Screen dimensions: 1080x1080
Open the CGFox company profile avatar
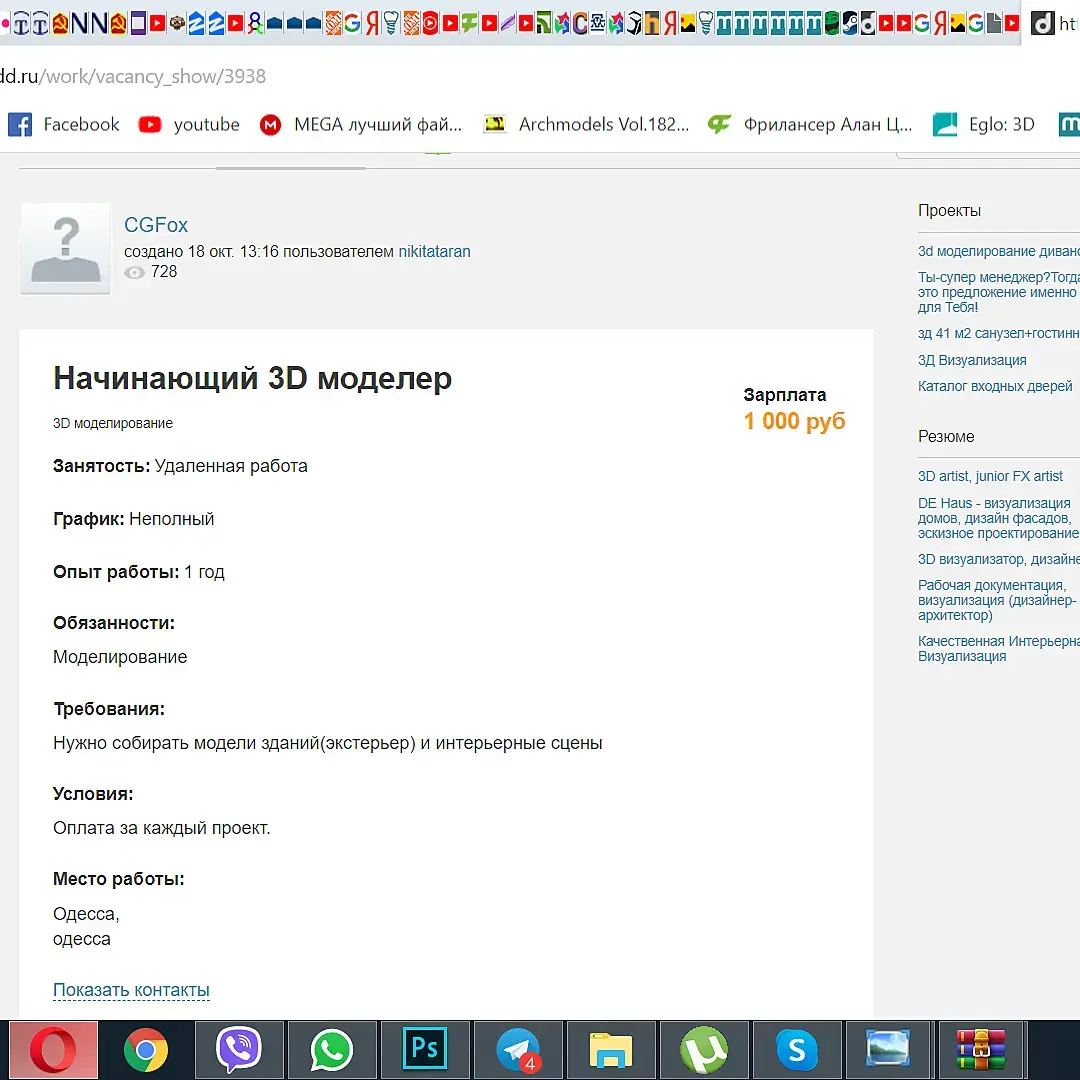point(65,249)
